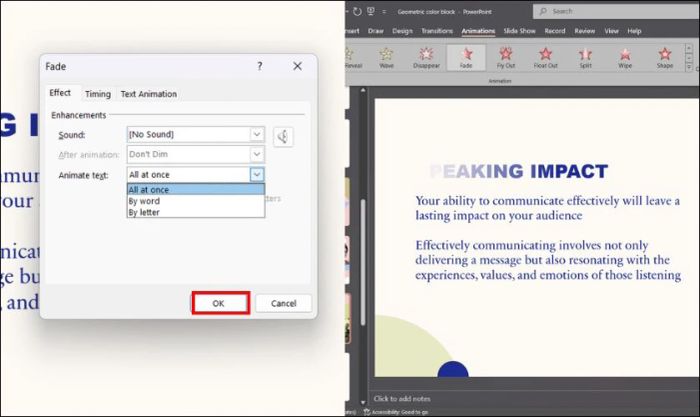700x417 pixels.
Task: Switch to the Effect tab
Action: 60,93
